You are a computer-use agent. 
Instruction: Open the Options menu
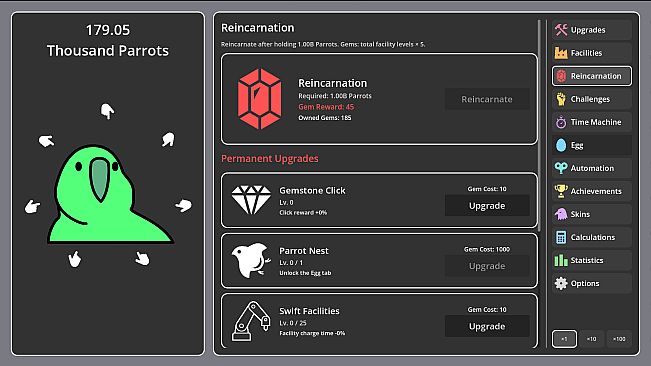tap(592, 283)
